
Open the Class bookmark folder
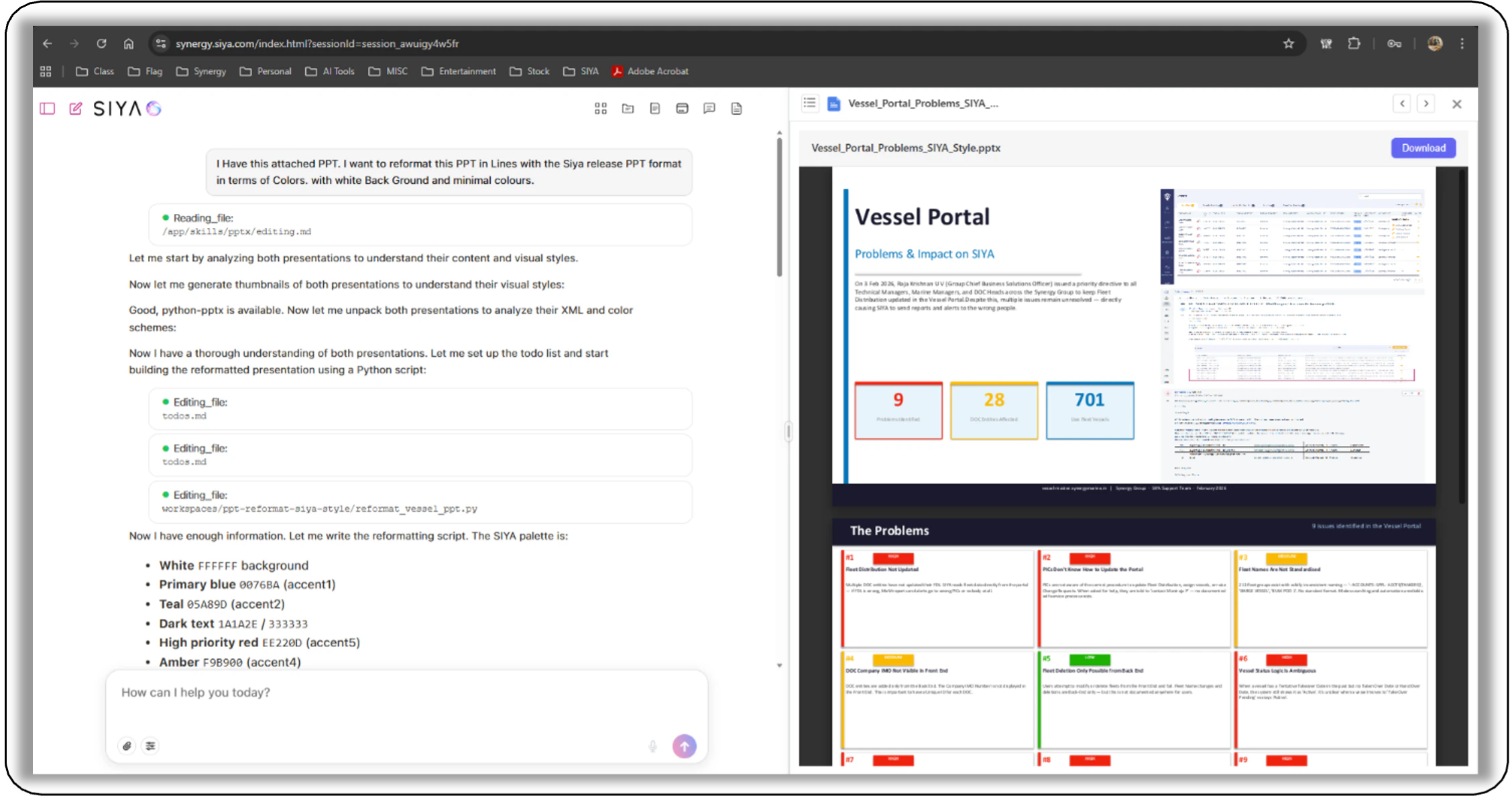tap(95, 71)
